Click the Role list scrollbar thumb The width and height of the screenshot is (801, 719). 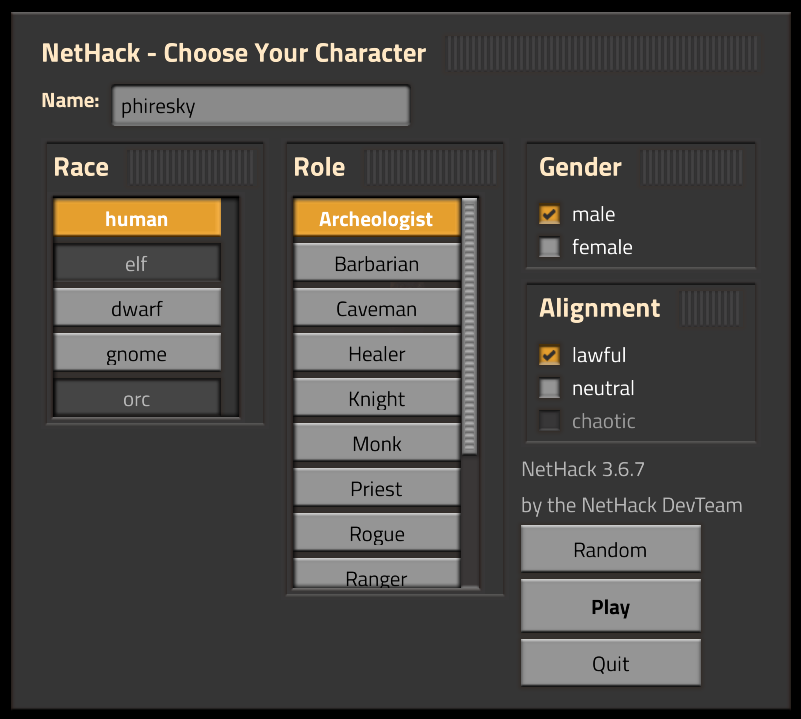pyautogui.click(x=469, y=327)
